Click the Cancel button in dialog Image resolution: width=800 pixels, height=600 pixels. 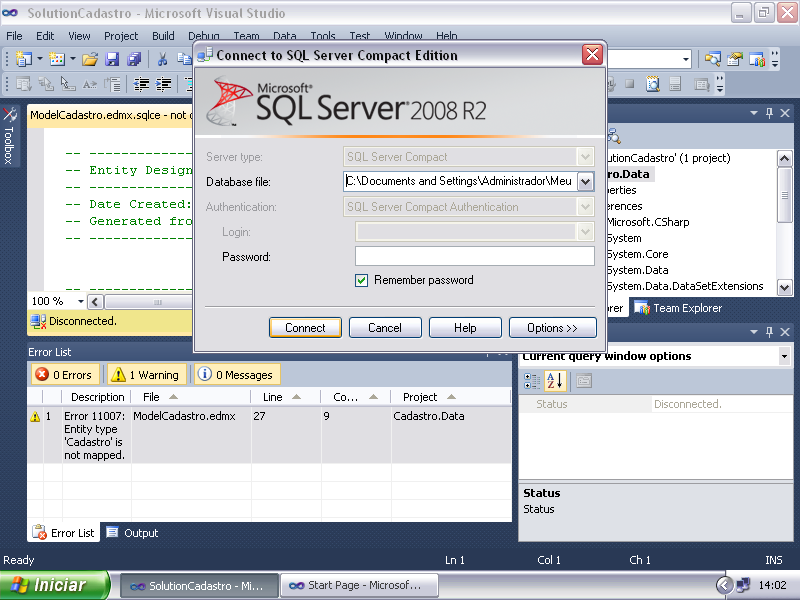[x=385, y=328]
